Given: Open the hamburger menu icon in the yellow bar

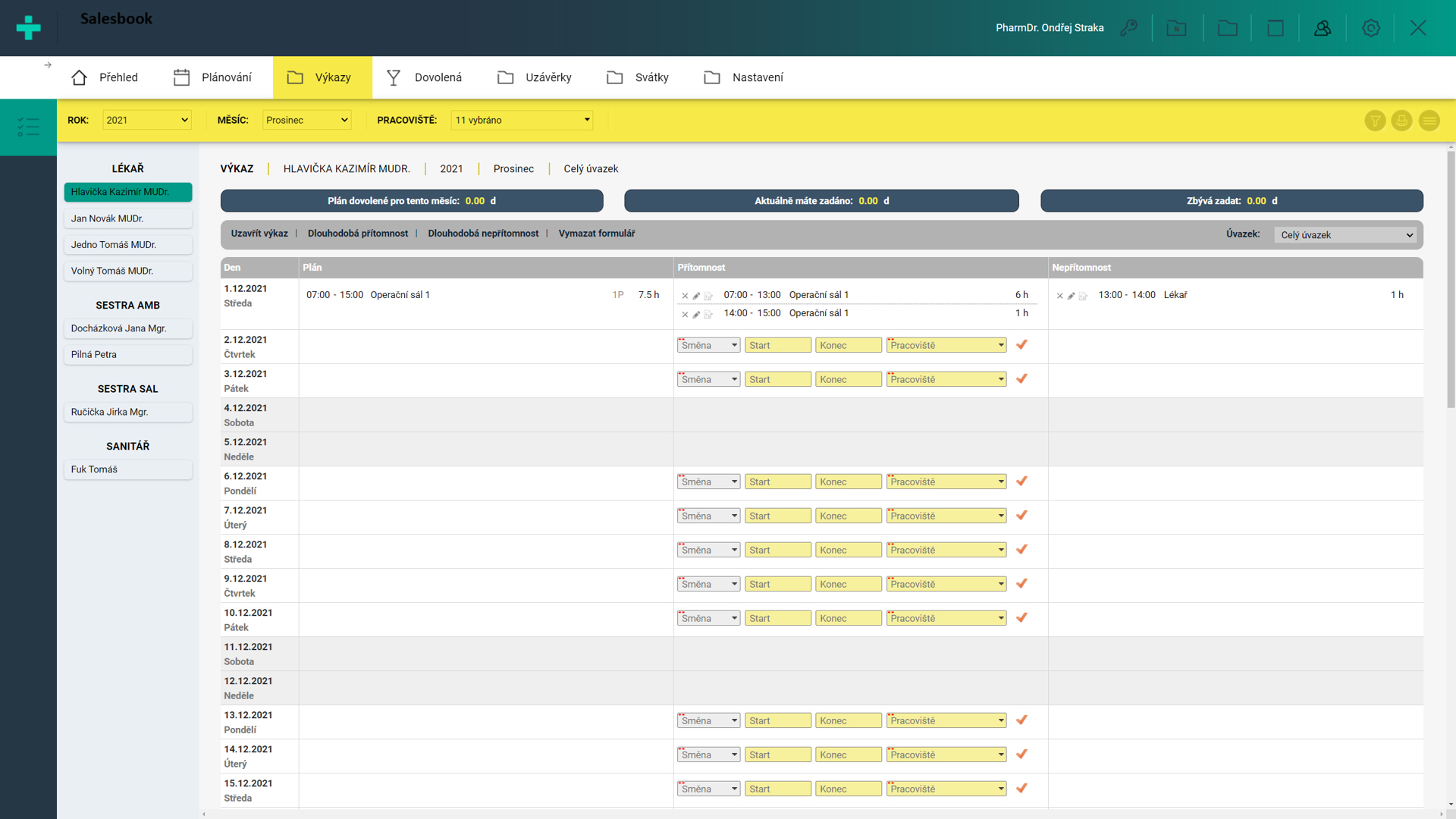Looking at the screenshot, I should click(x=1429, y=121).
